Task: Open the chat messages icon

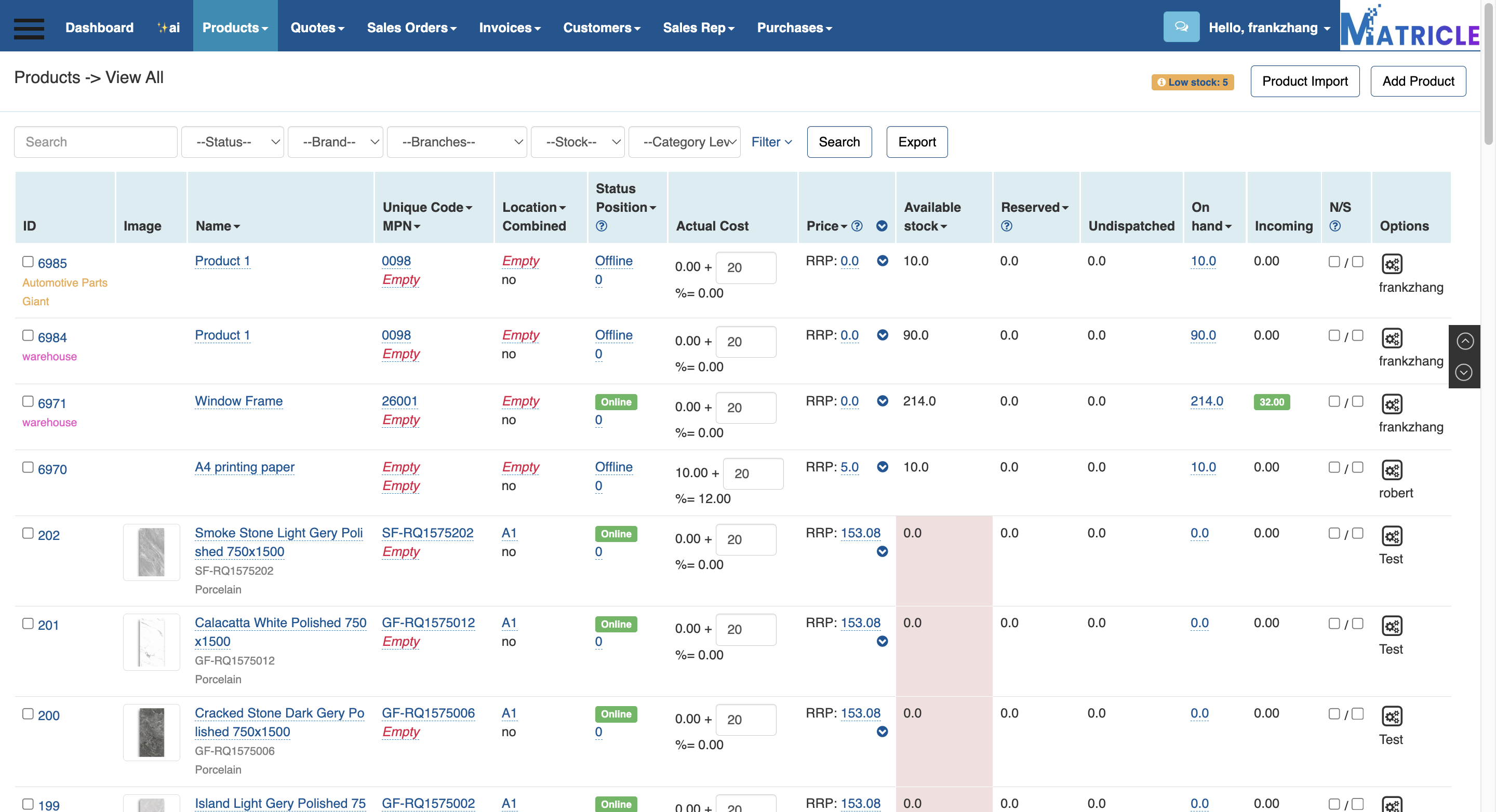Action: point(1181,26)
